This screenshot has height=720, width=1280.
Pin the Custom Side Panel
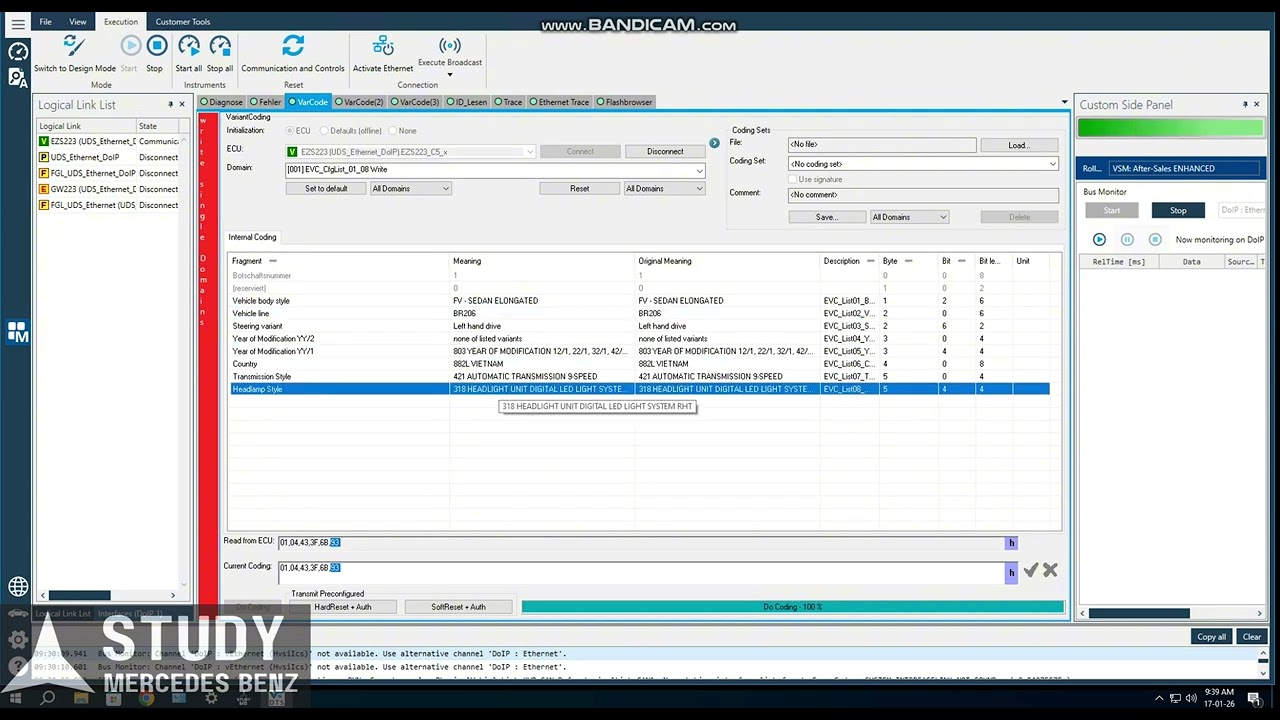pyautogui.click(x=1245, y=104)
